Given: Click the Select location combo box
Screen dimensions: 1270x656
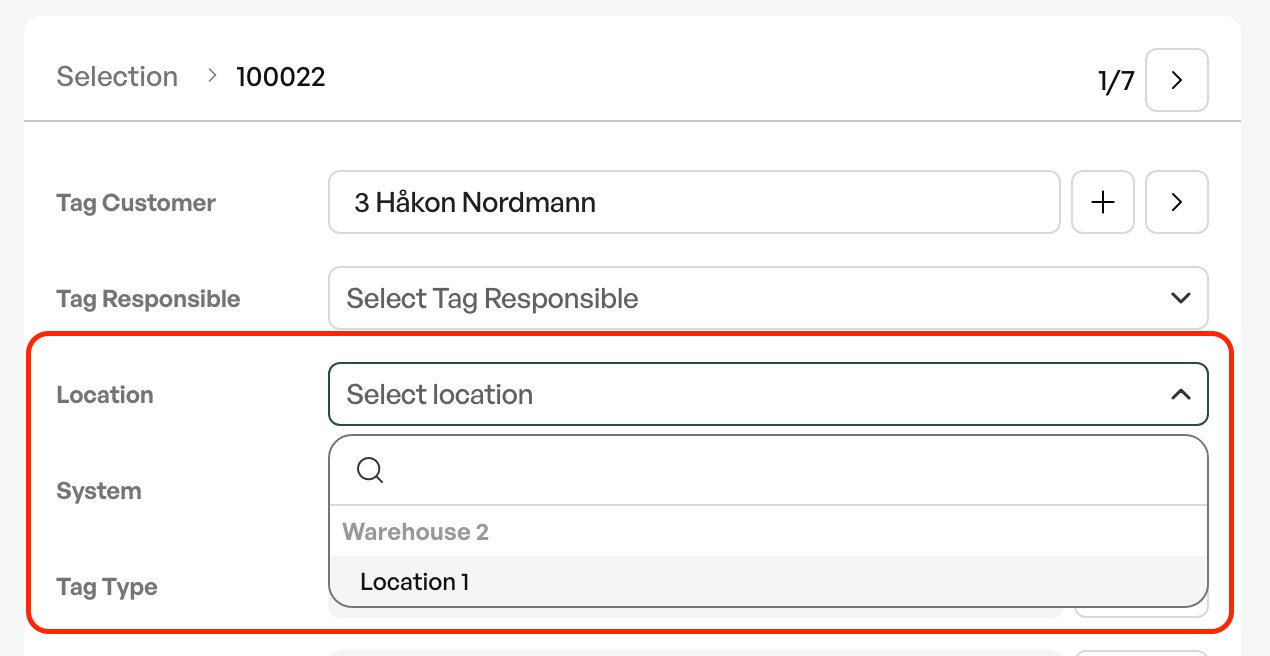Looking at the screenshot, I should (x=768, y=394).
